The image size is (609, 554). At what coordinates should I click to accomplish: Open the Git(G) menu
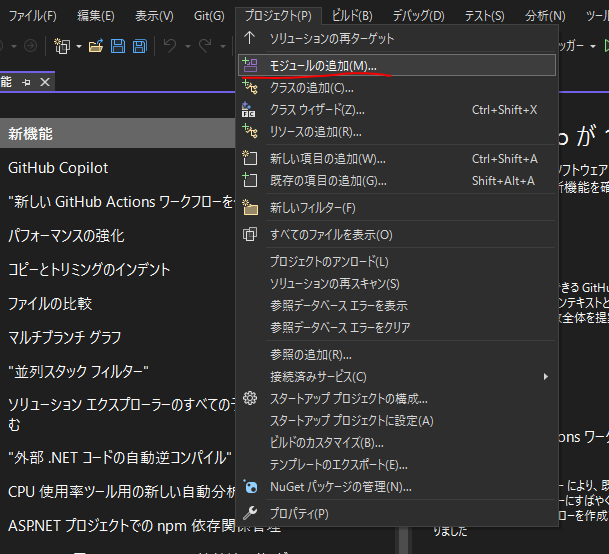(x=209, y=16)
